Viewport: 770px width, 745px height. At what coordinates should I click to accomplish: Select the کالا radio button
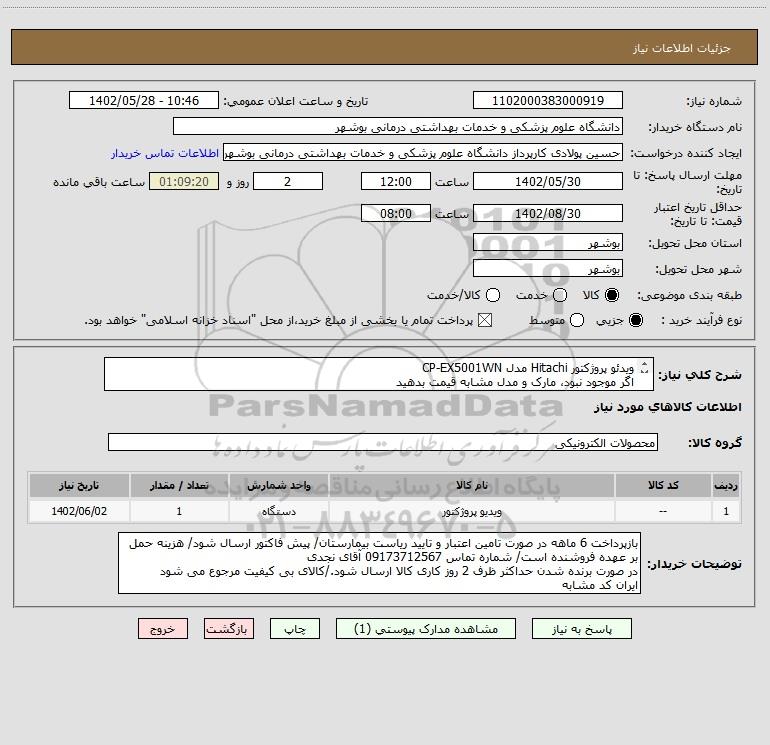612,295
